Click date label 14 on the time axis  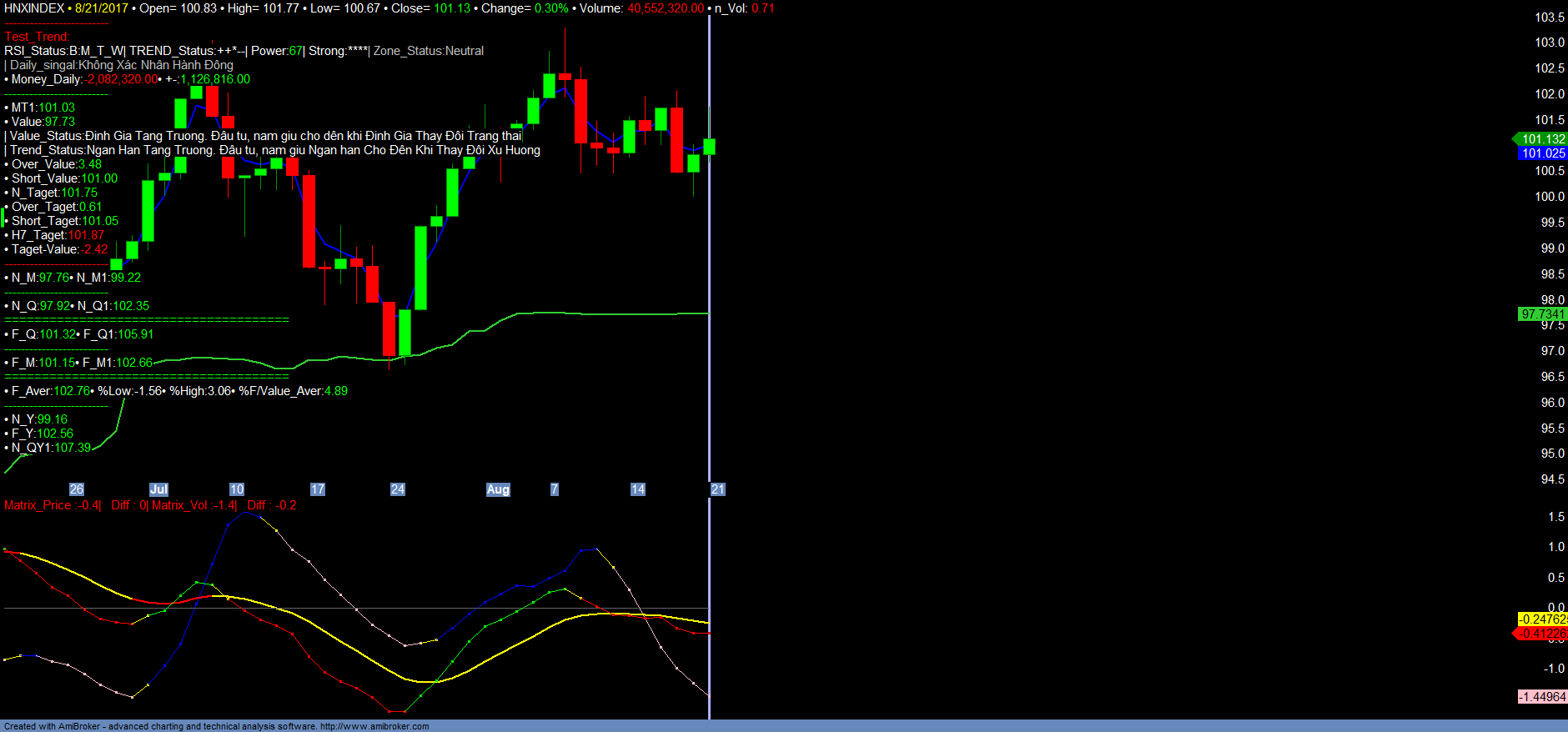point(638,489)
